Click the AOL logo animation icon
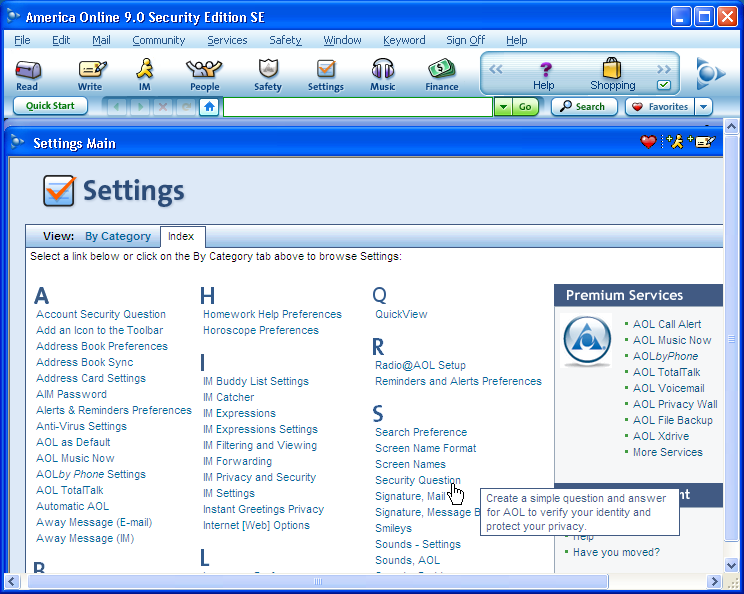744x594 pixels. pos(711,74)
